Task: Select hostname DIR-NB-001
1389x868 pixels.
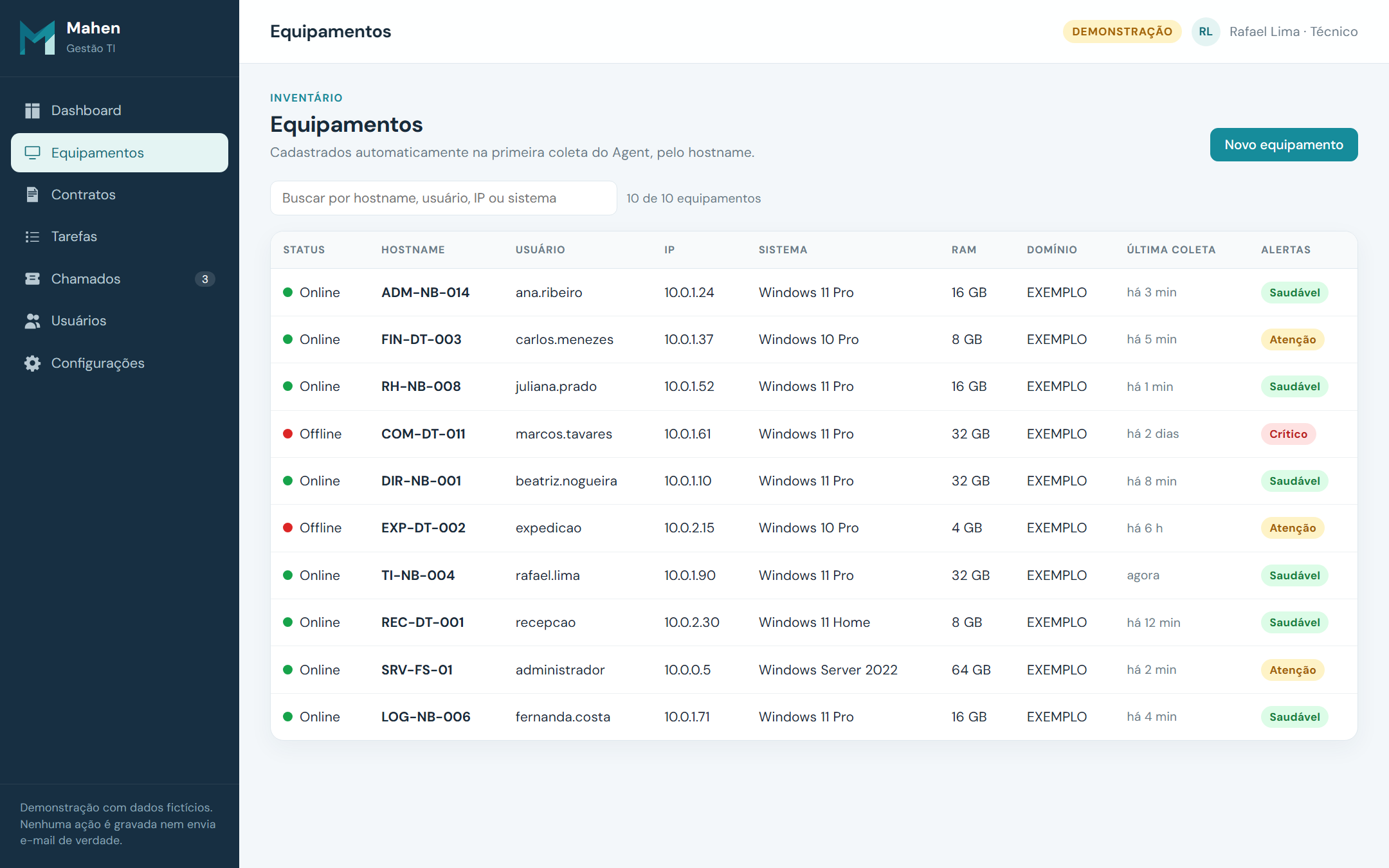Action: click(421, 481)
